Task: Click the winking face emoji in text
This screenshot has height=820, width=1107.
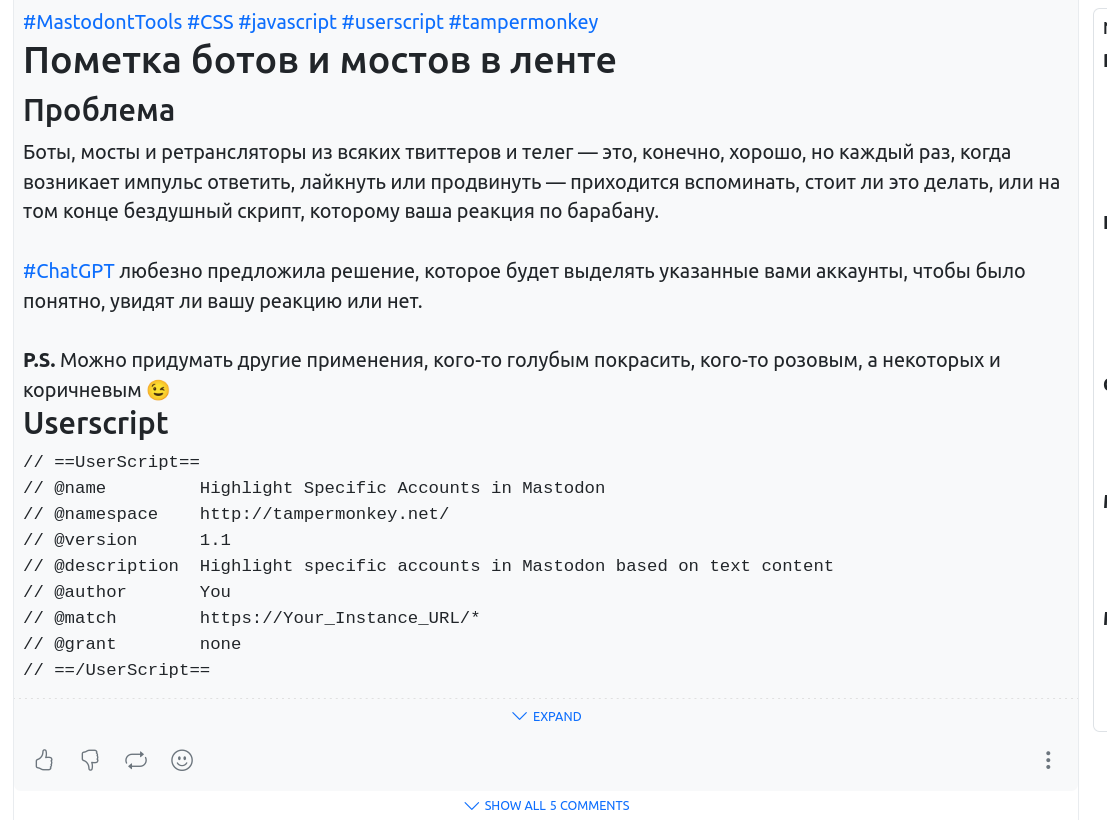Action: (x=158, y=391)
